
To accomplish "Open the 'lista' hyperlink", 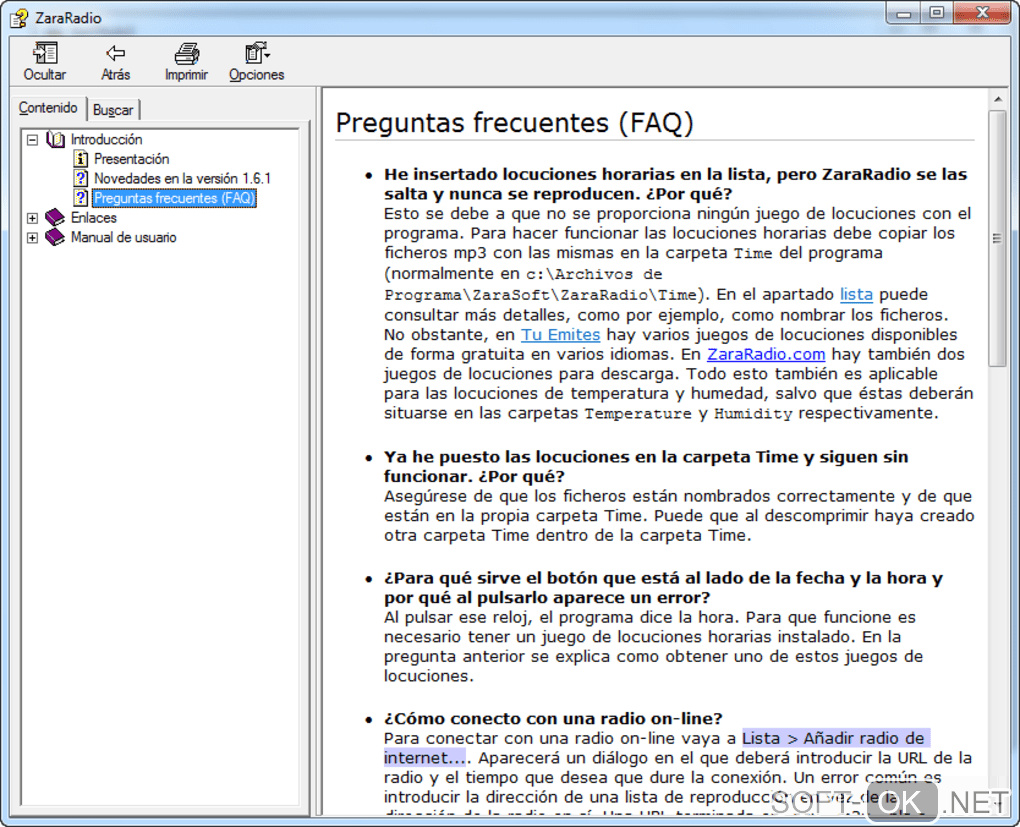I will click(856, 294).
